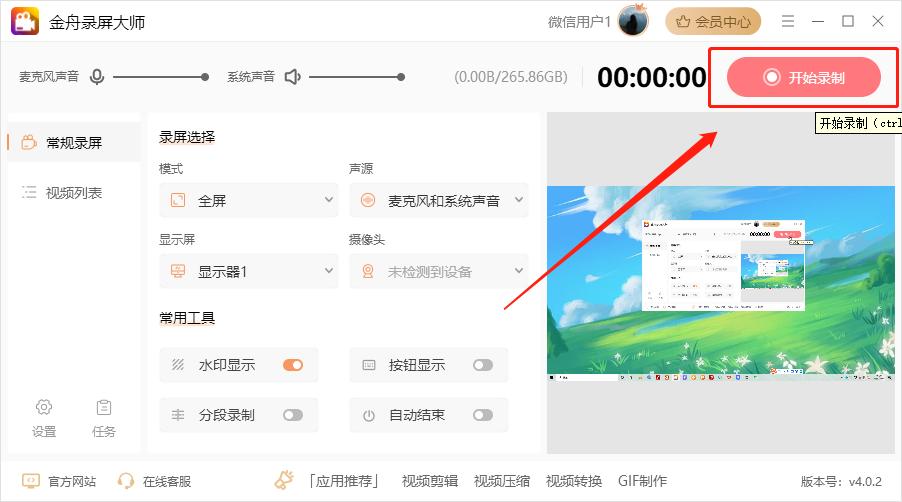Click the 水印显示 watermark stripes icon
Viewport: 902px width, 502px height.
178,365
